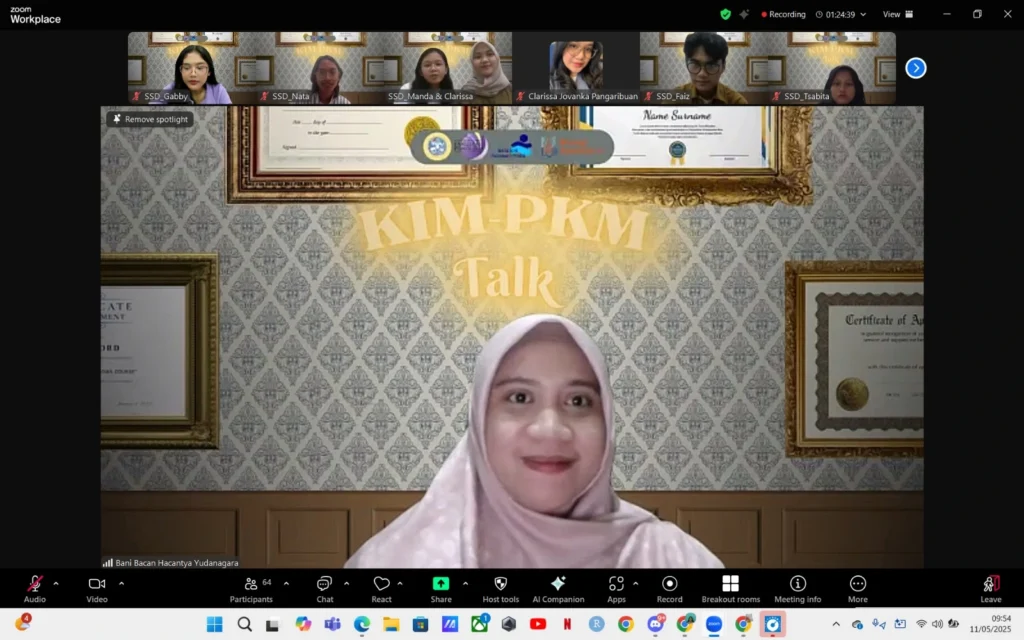Open Windows taskbar Search
The height and width of the screenshot is (640, 1024).
pos(244,624)
